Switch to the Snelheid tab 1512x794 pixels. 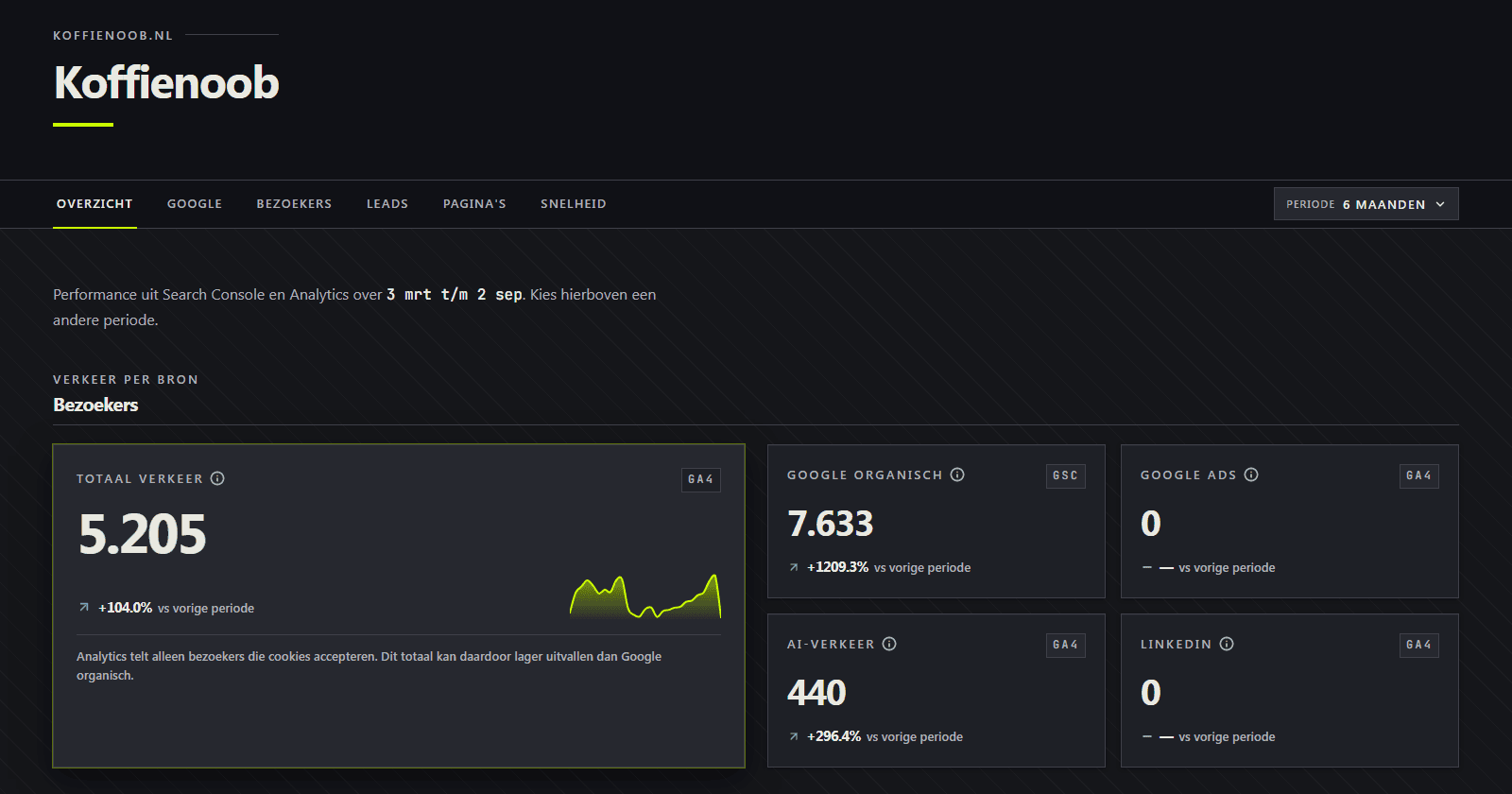(574, 203)
